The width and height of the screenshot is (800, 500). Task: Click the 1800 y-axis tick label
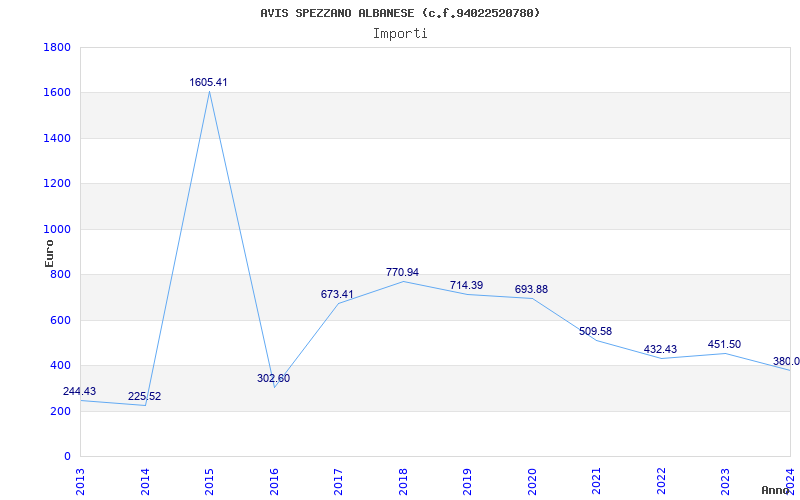[57, 47]
